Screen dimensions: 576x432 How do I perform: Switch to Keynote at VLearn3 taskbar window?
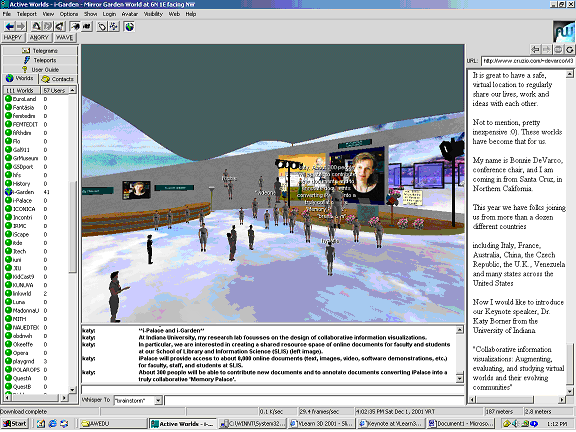coord(392,424)
